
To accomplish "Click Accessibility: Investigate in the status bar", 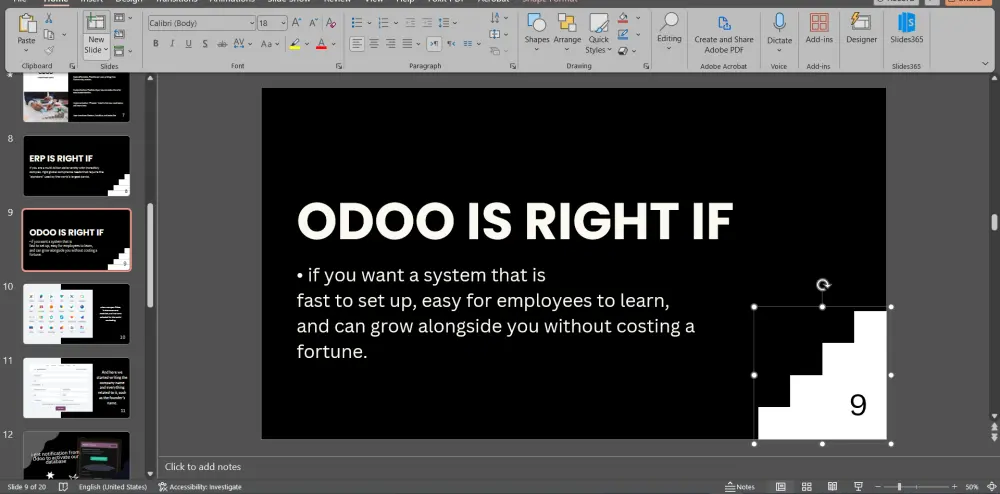I will [200, 487].
